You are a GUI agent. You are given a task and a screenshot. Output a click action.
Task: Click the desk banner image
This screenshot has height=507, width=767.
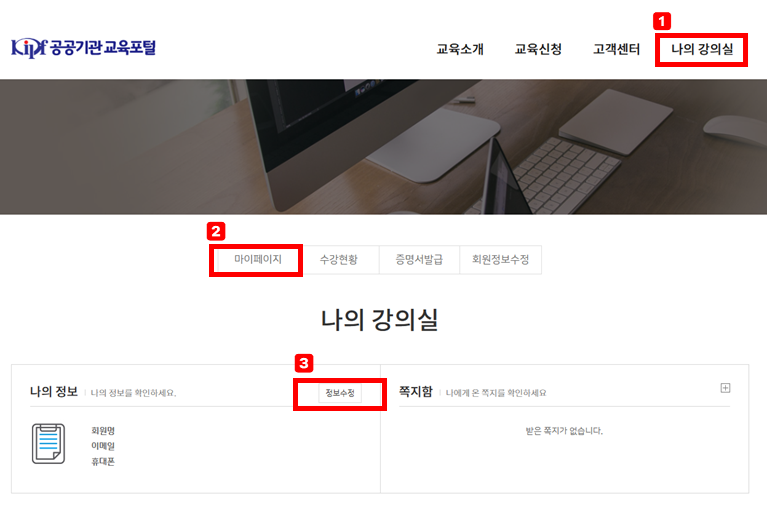(383, 146)
